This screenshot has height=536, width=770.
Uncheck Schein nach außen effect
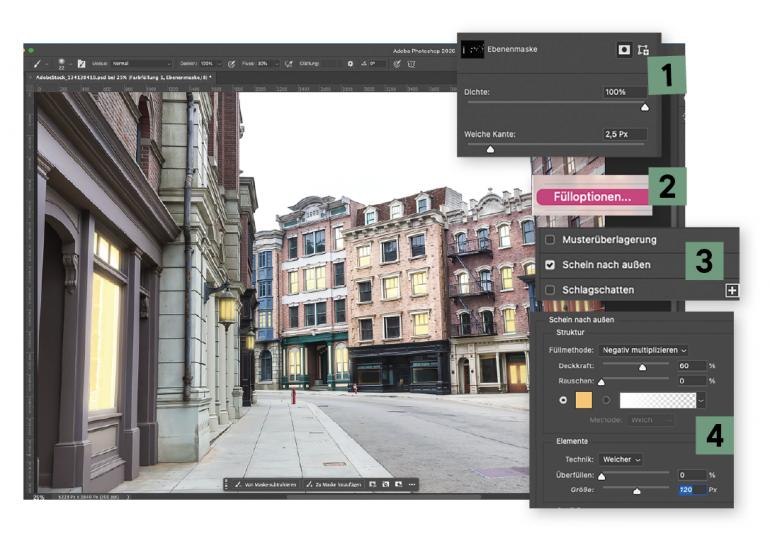(550, 265)
